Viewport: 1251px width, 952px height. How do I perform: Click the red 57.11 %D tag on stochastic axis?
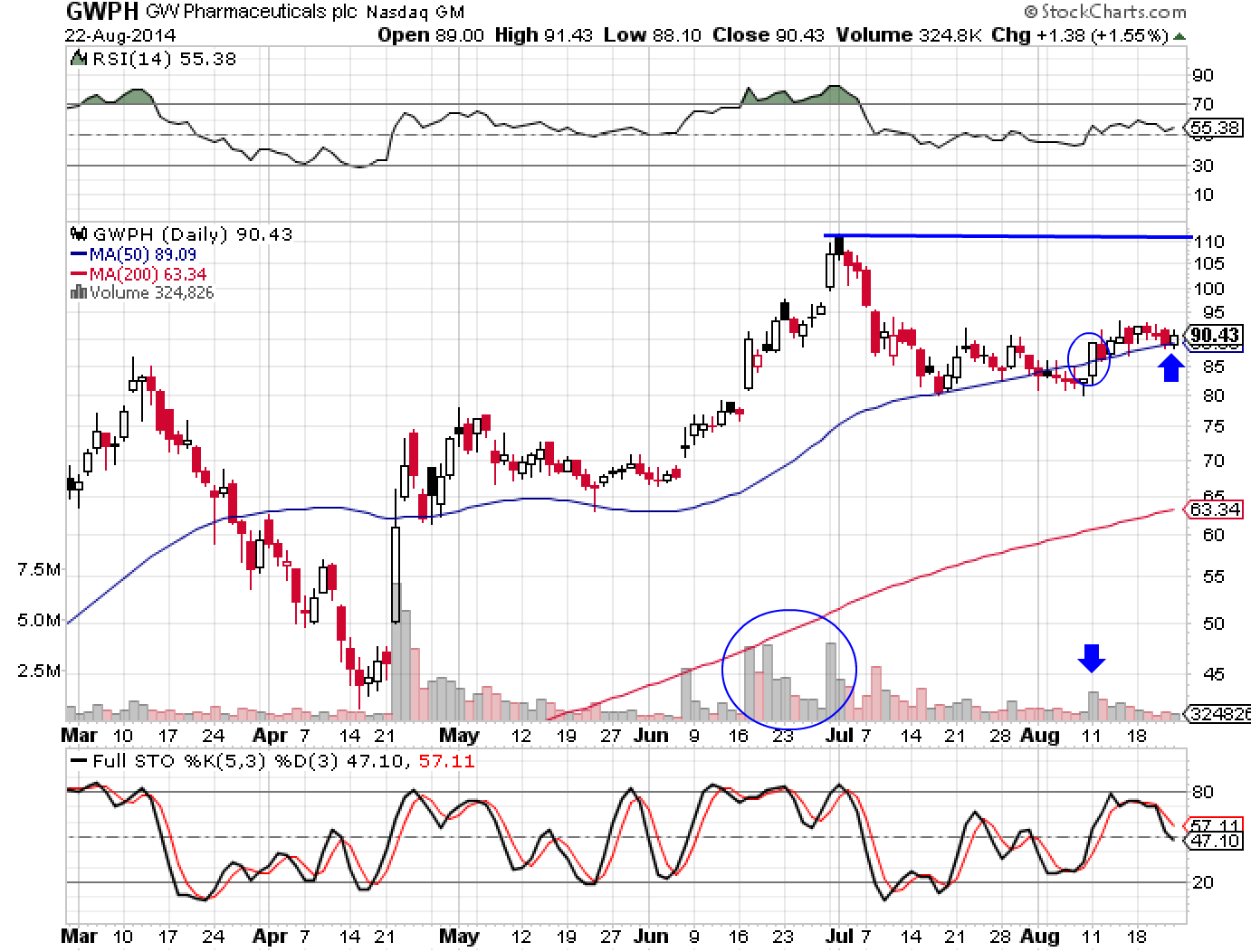(1216, 826)
